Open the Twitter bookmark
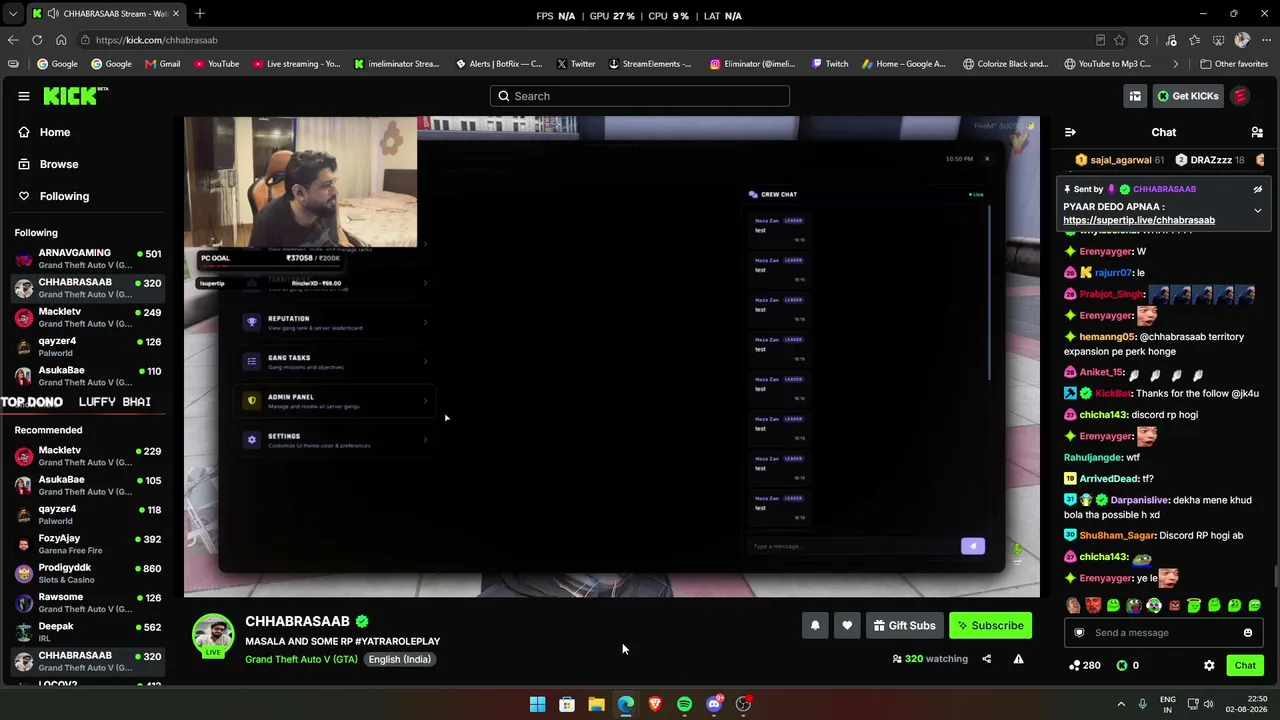This screenshot has width=1280, height=720. pyautogui.click(x=575, y=64)
